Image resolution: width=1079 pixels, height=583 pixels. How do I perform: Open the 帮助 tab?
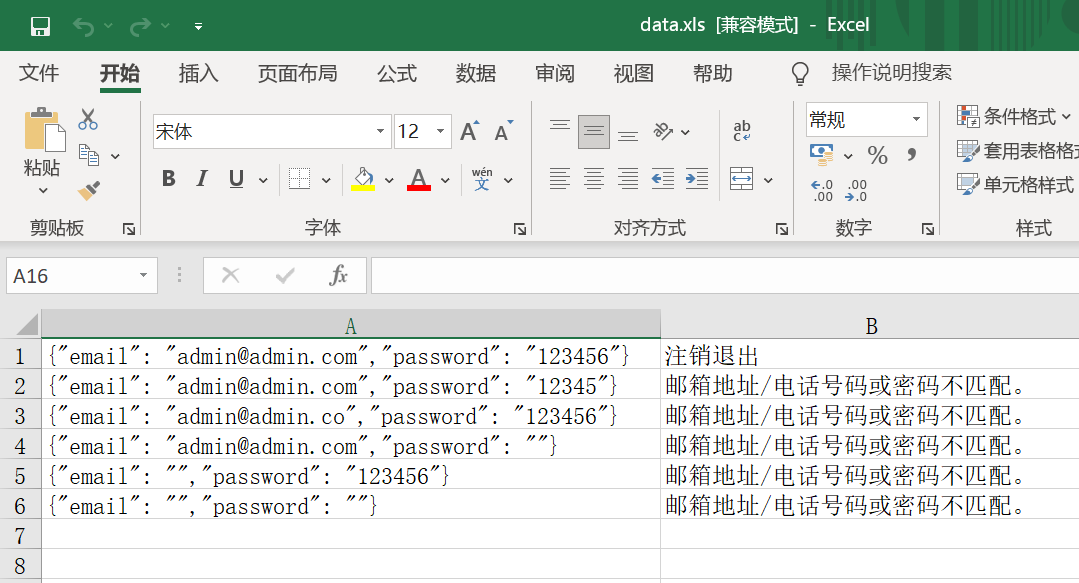tap(712, 73)
